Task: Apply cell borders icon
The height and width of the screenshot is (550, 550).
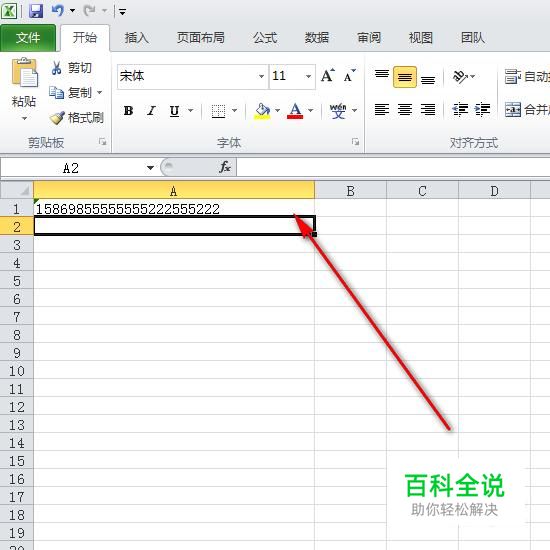Action: (218, 111)
